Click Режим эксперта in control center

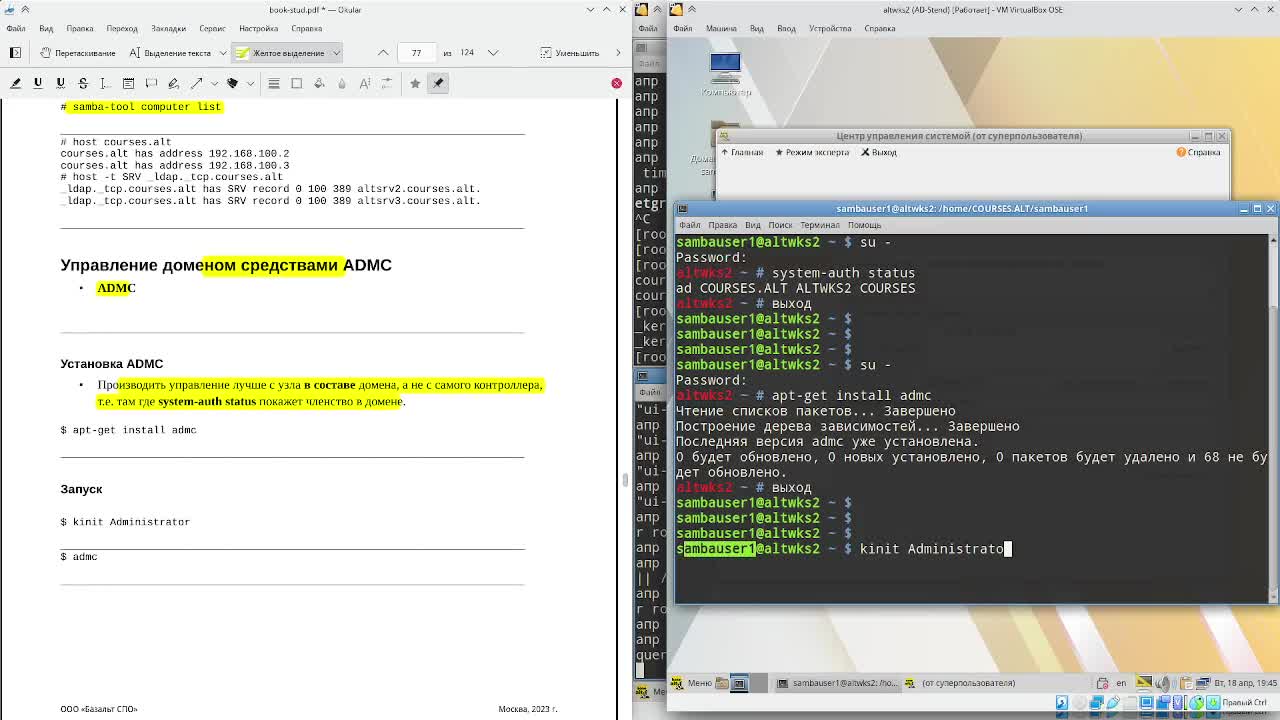[x=811, y=152]
